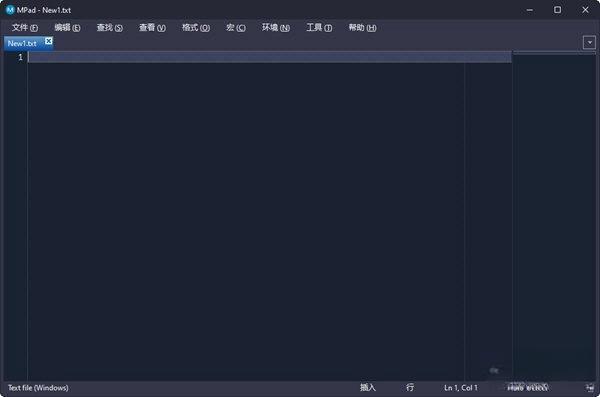Close the New1.txt tab with its X
This screenshot has height=397, width=600.
coord(49,41)
